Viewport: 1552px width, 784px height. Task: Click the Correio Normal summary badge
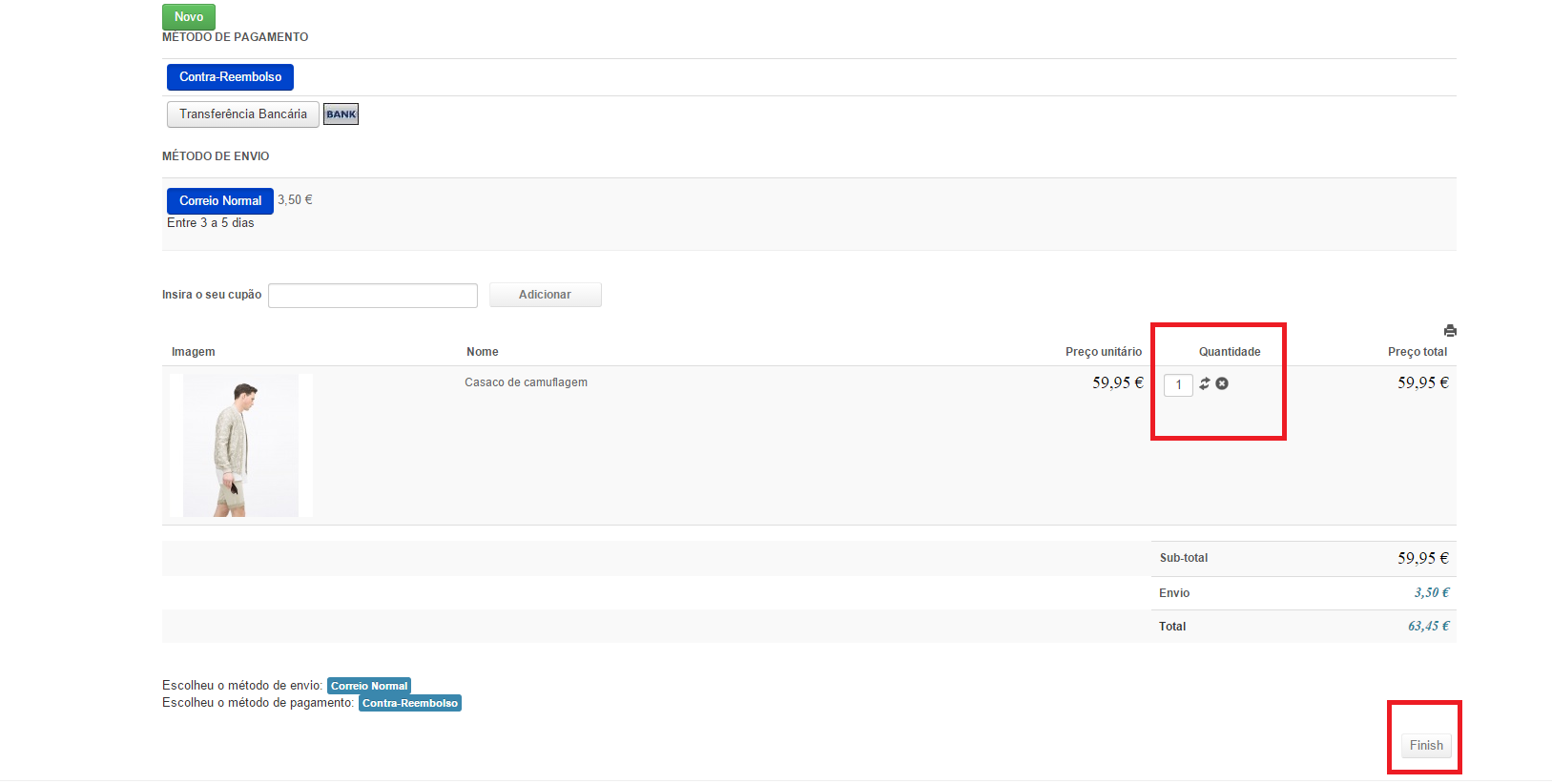click(369, 686)
